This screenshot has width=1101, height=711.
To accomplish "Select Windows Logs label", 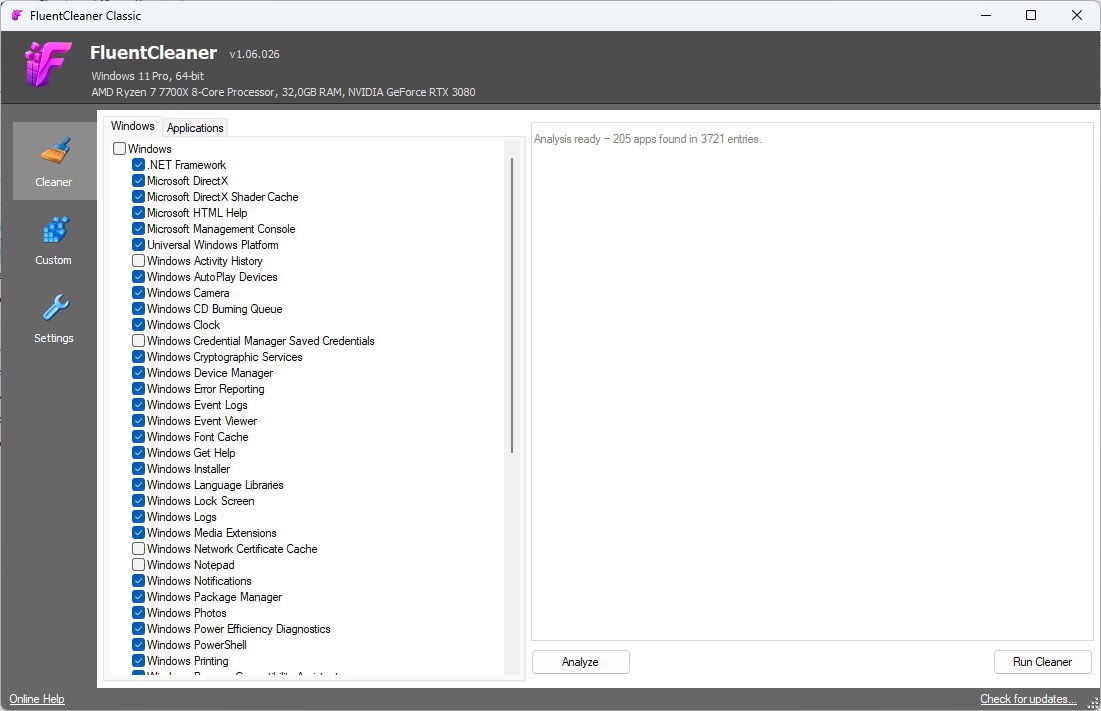I will [181, 517].
